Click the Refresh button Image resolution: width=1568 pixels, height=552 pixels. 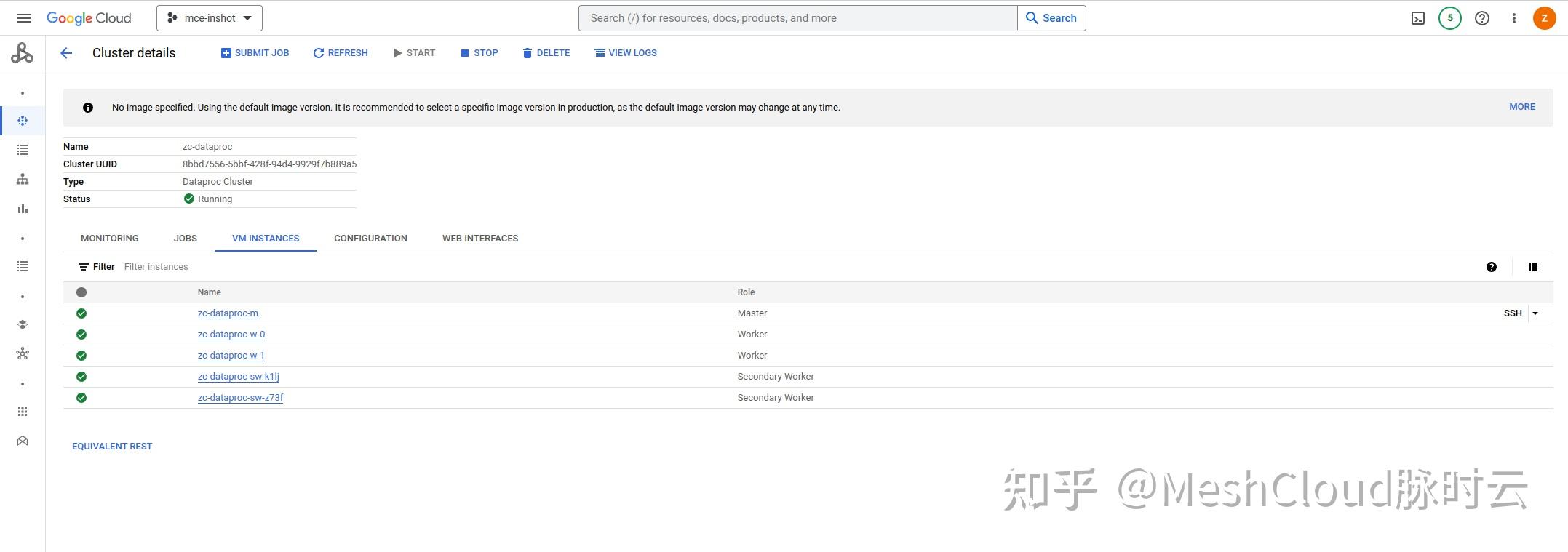point(341,53)
